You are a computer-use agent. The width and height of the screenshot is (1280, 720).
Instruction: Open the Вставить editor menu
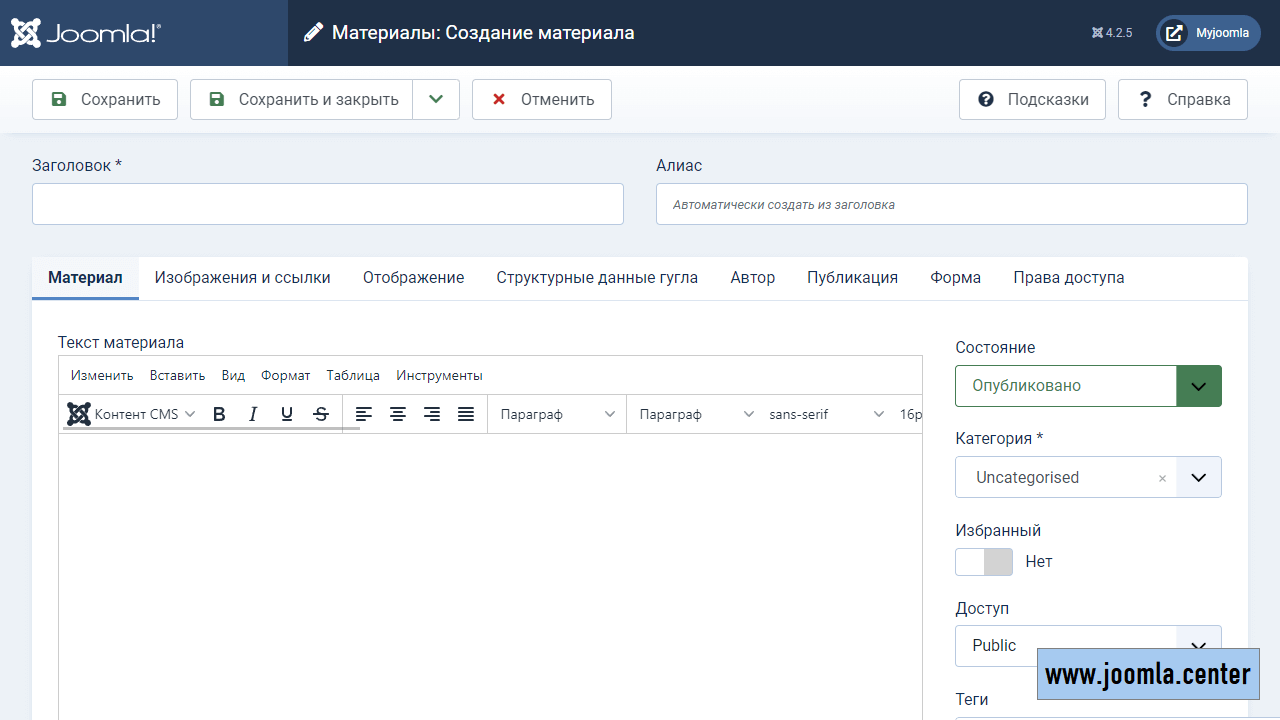[x=177, y=376]
